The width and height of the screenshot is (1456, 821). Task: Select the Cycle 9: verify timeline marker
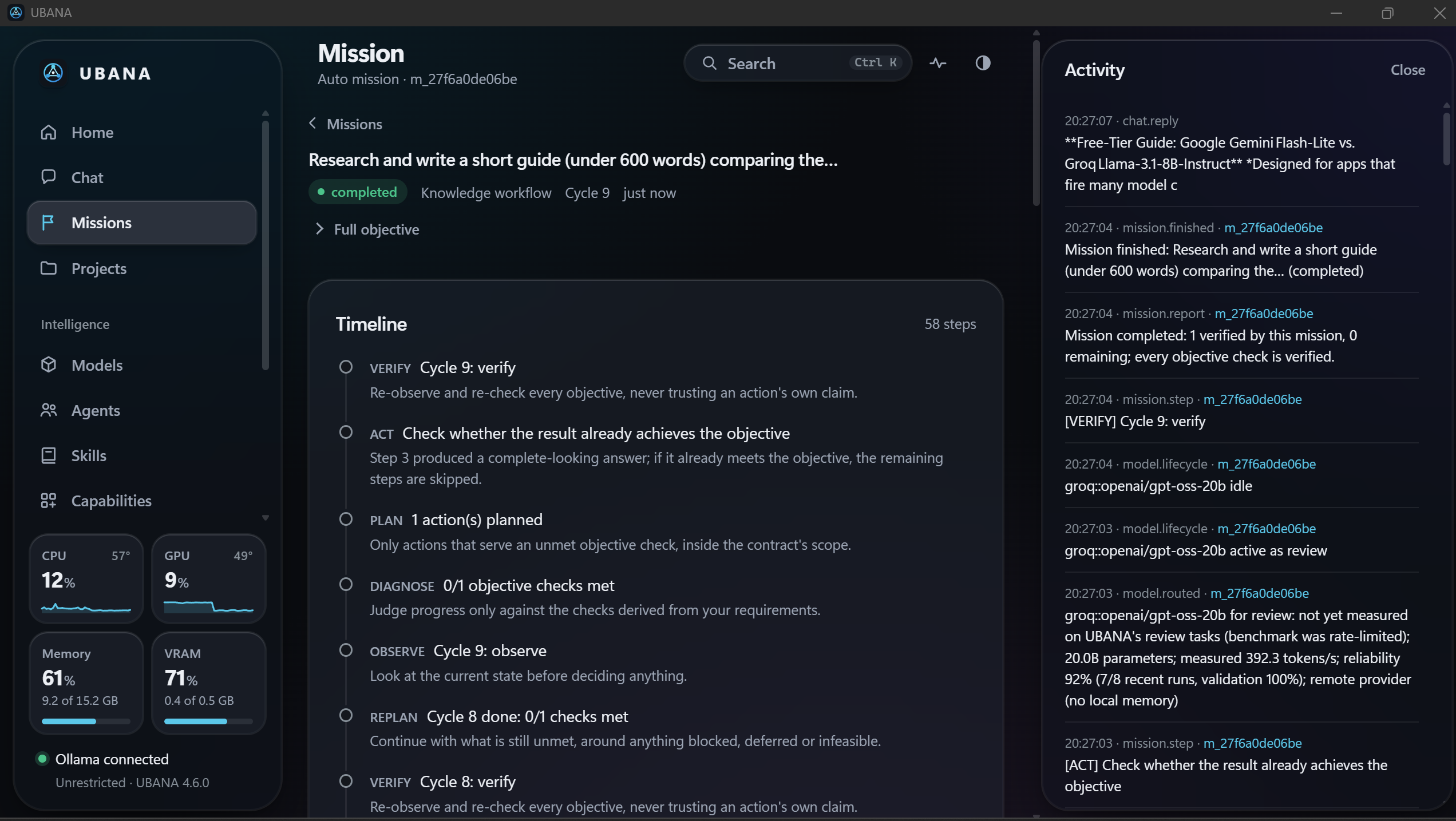346,367
